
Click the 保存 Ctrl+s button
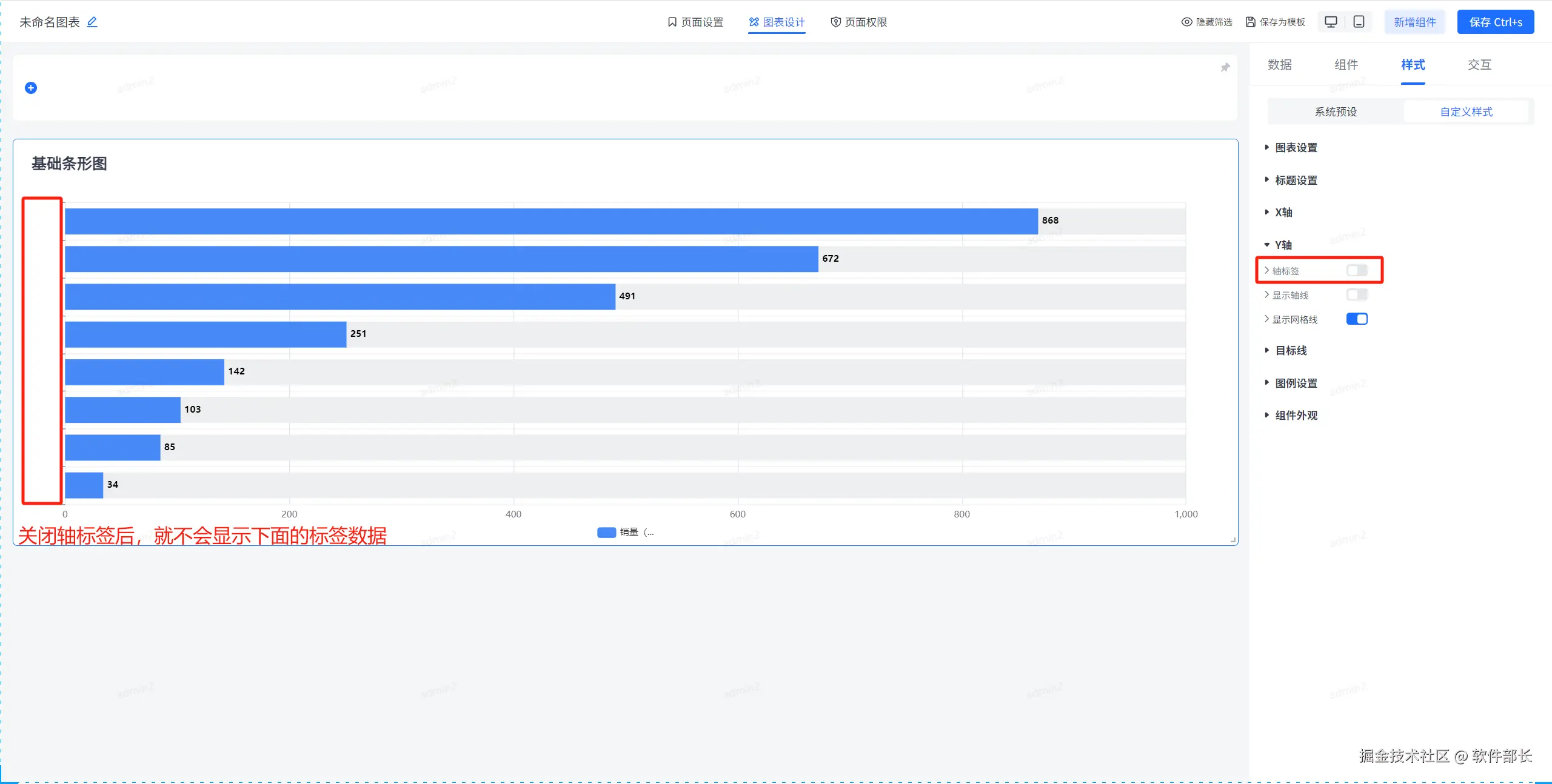coord(1495,22)
